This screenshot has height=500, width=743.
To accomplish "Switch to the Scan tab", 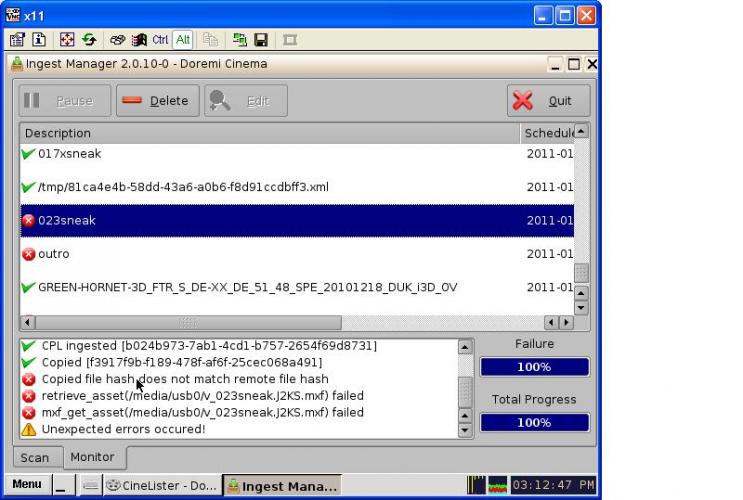I will click(35, 458).
